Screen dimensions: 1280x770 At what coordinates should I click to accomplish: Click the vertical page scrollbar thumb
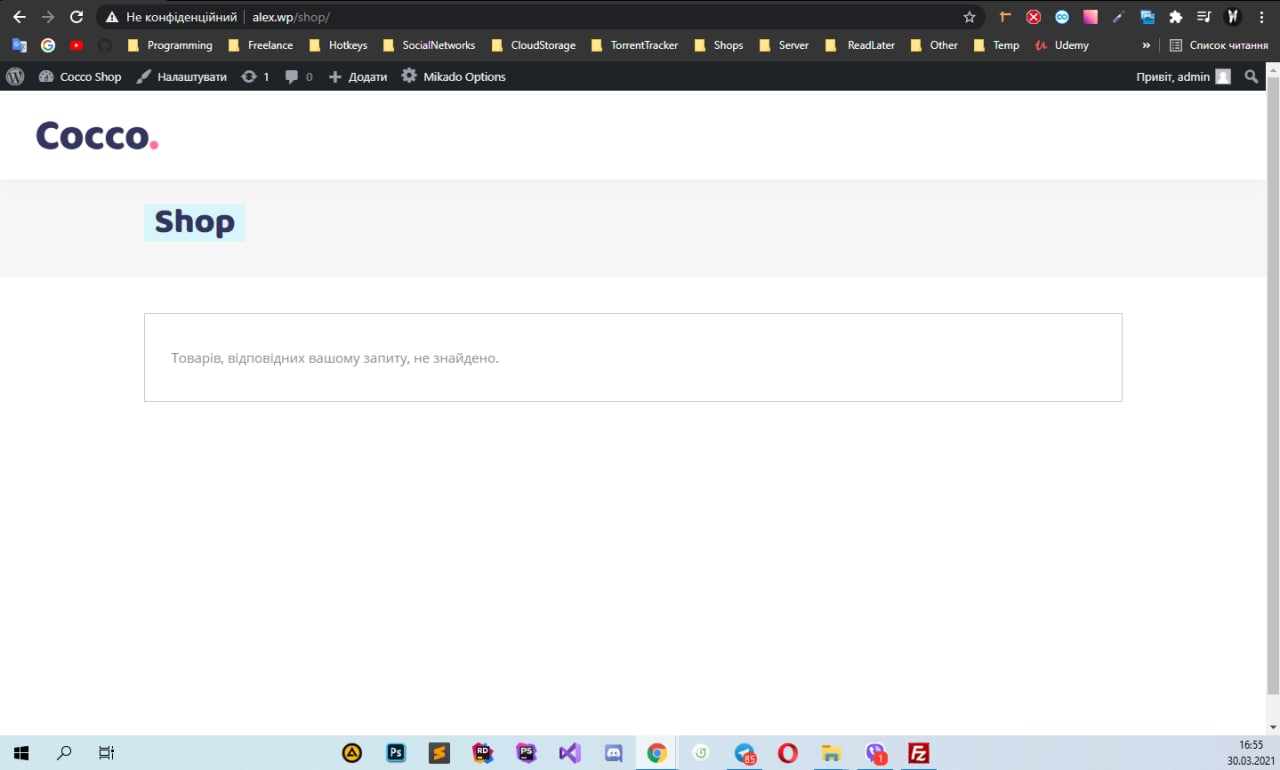point(1272,384)
